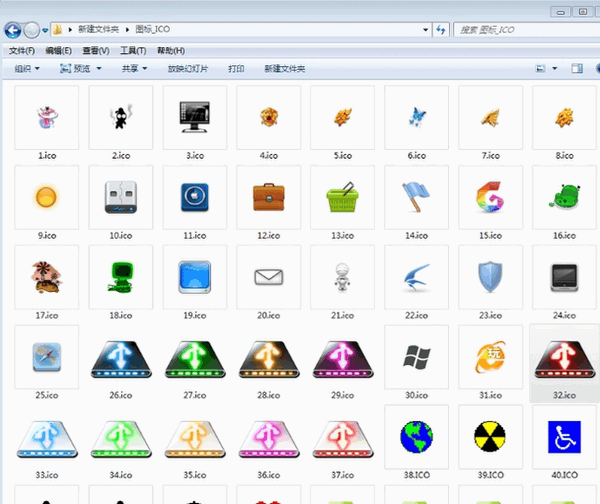
Task: Open the 查看(V) menu
Action: (97, 50)
